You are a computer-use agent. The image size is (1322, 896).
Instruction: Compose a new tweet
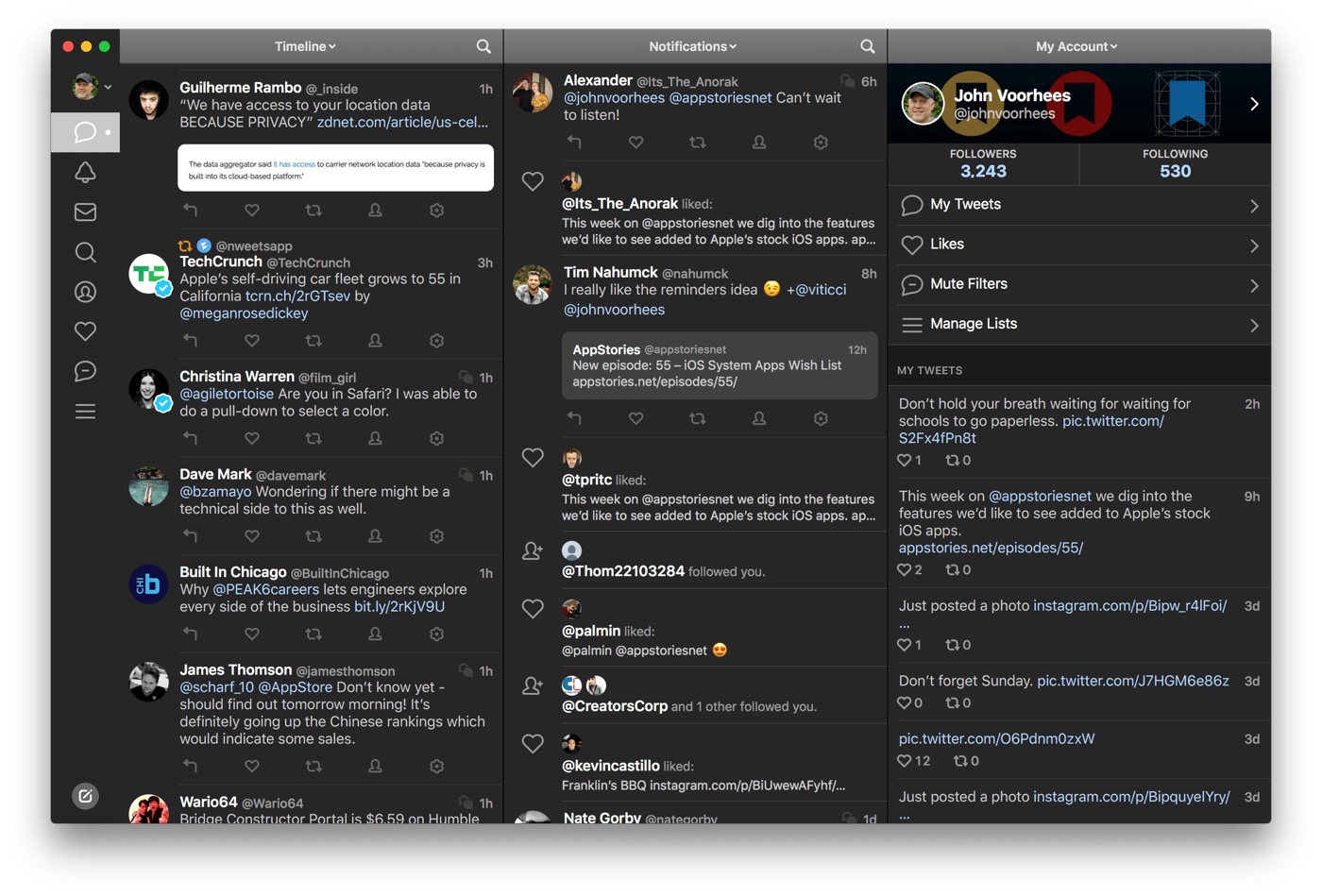coord(85,796)
